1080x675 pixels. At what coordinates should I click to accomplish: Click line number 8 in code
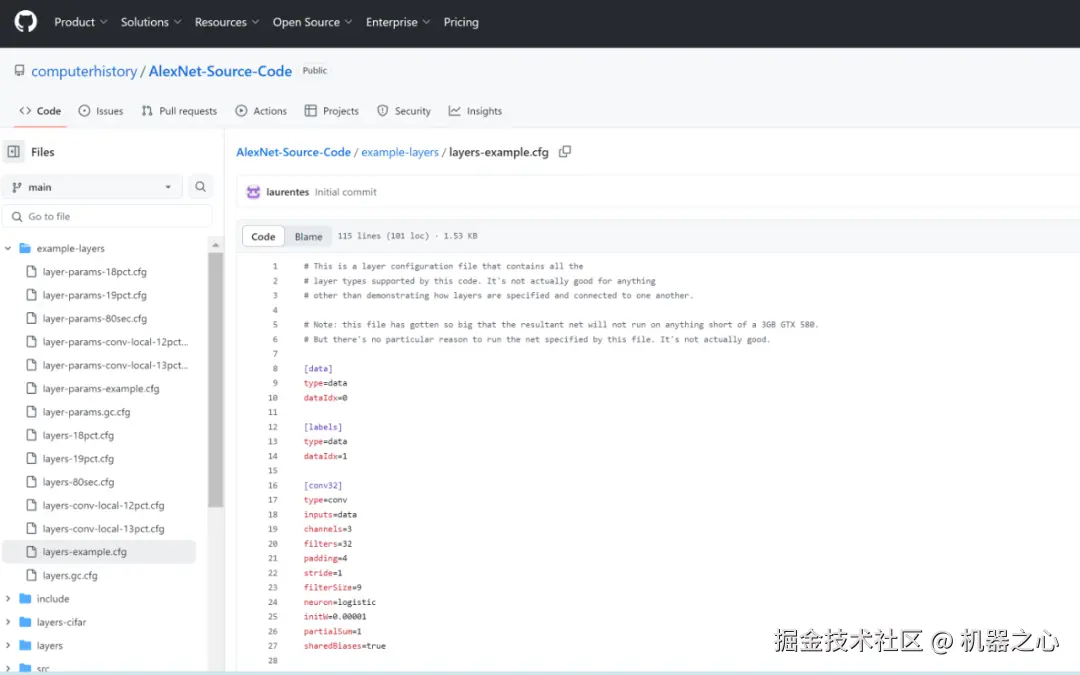[275, 368]
